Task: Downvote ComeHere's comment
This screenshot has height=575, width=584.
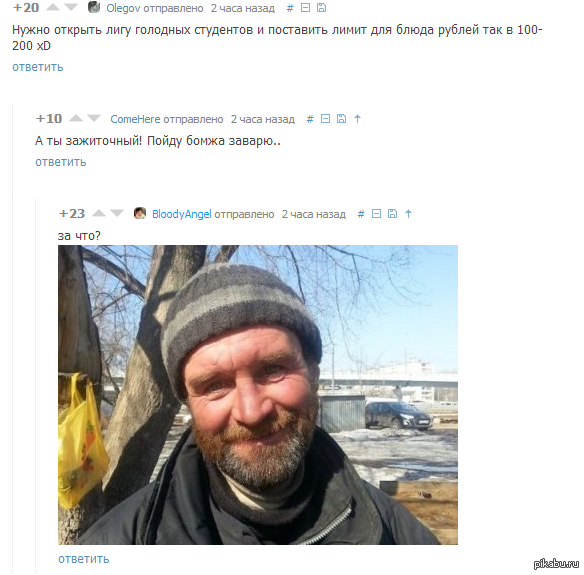Action: point(93,118)
